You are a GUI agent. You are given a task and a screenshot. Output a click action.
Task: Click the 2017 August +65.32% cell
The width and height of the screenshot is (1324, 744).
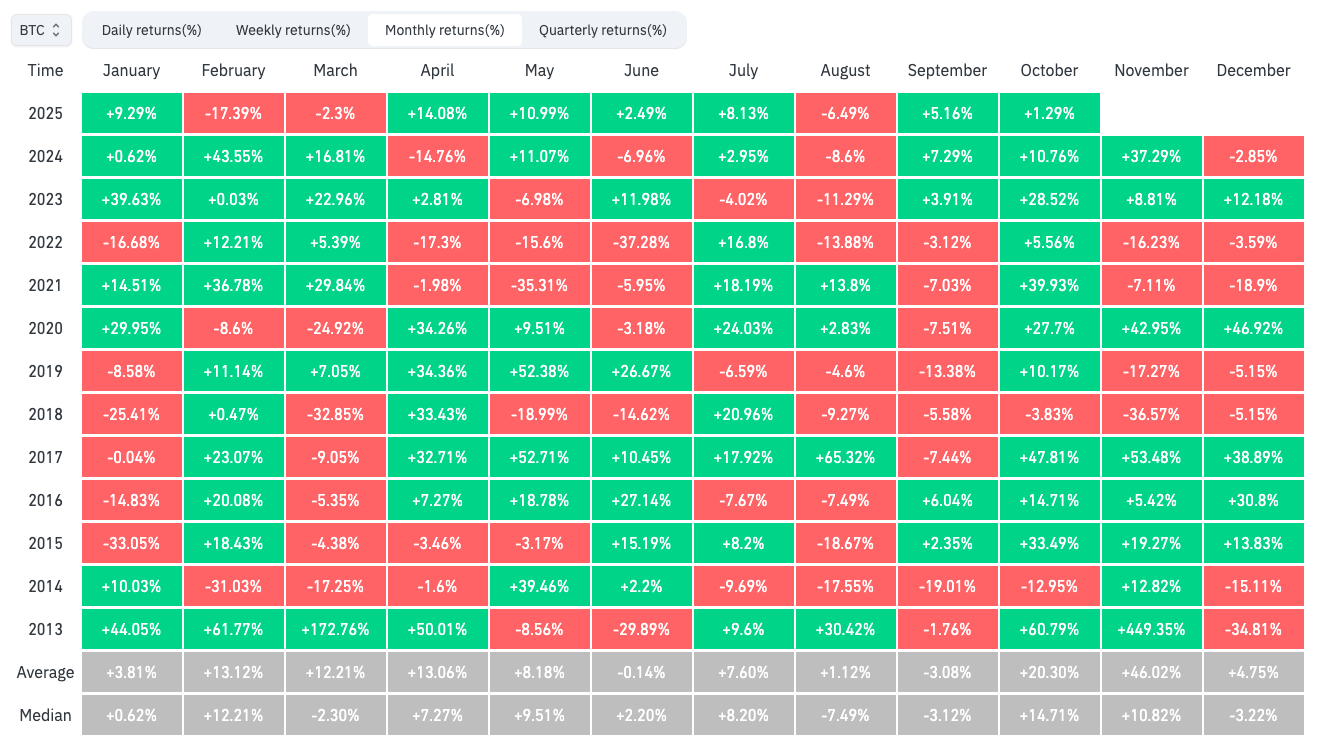pyautogui.click(x=845, y=457)
